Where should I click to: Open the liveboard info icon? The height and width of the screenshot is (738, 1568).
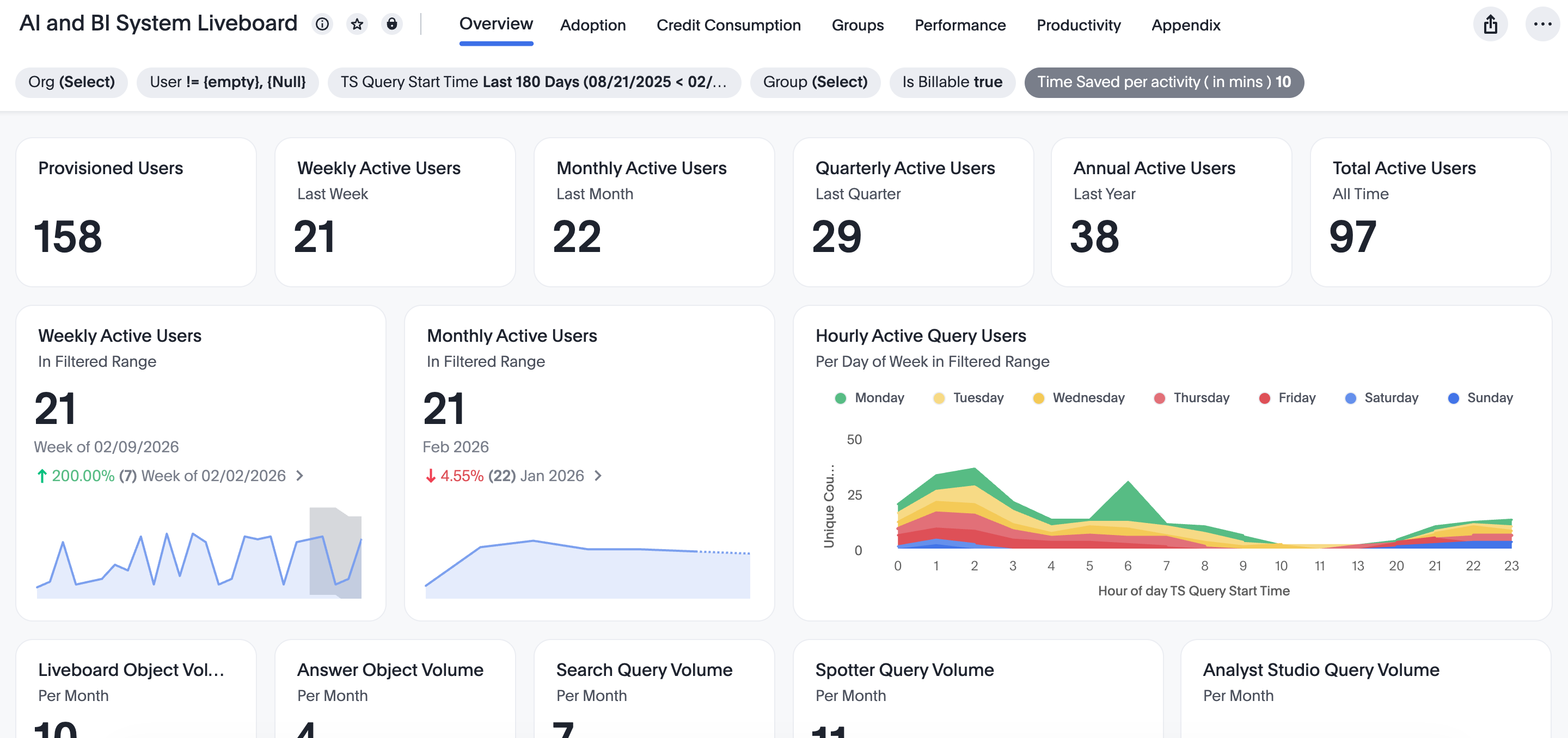pos(322,24)
